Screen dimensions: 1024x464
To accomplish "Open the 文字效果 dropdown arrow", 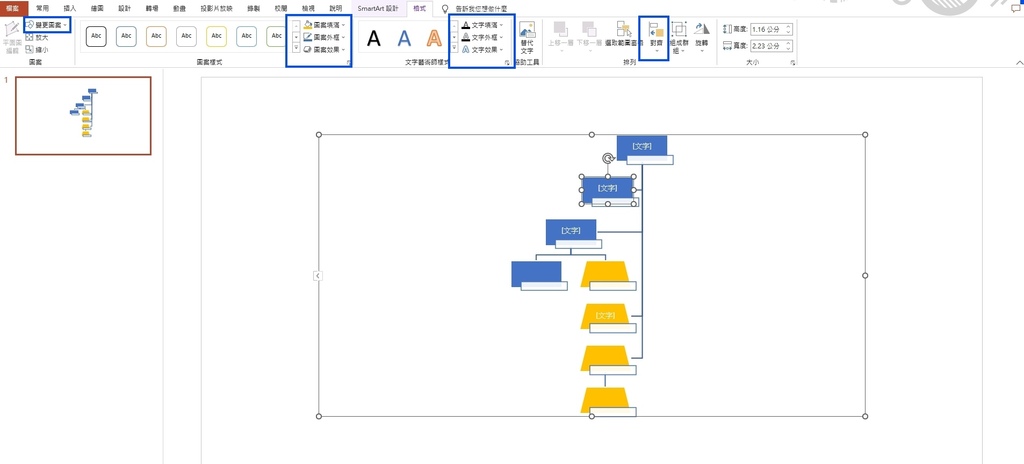I will click(502, 50).
